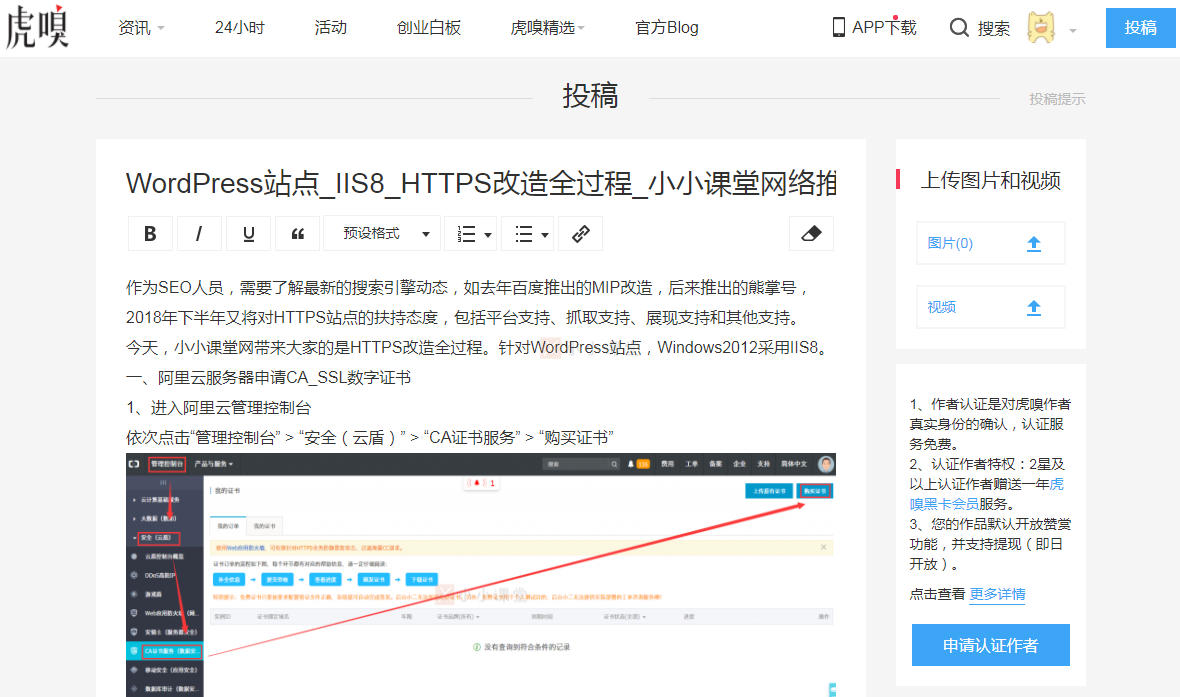Viewport: 1180px width, 697px height.
Task: Open the 官方Blog menu item
Action: click(667, 28)
